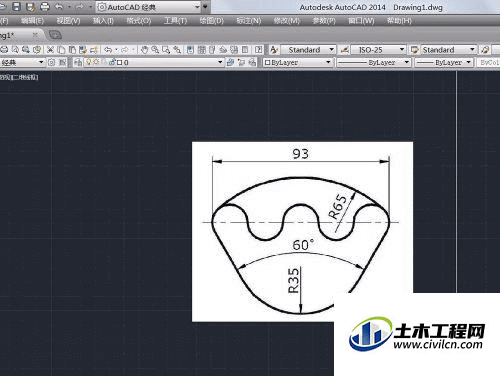This screenshot has width=500, height=376.
Task: Click the ByColor plot style field
Action: point(489,62)
